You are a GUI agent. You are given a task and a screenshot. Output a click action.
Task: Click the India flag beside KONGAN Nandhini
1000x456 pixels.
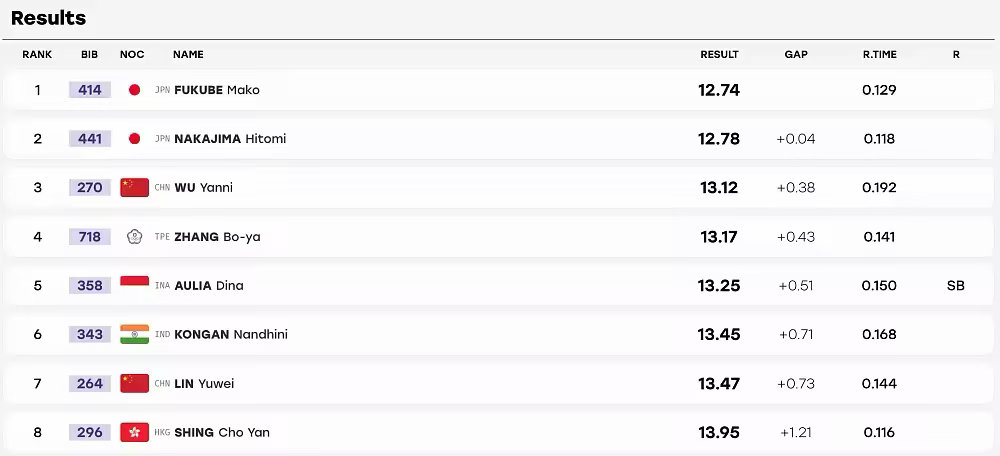134,334
